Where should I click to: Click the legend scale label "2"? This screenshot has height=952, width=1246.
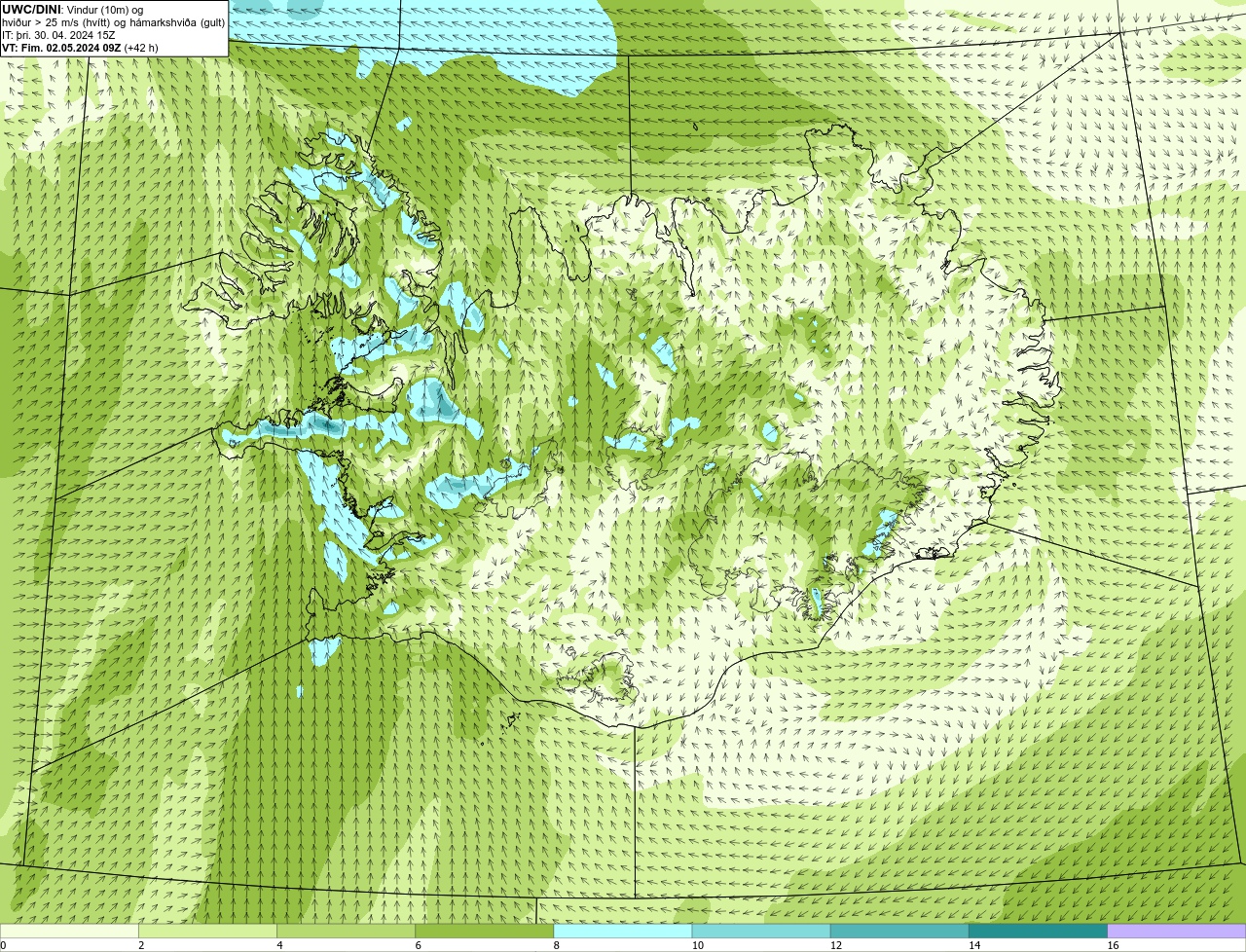[141, 945]
